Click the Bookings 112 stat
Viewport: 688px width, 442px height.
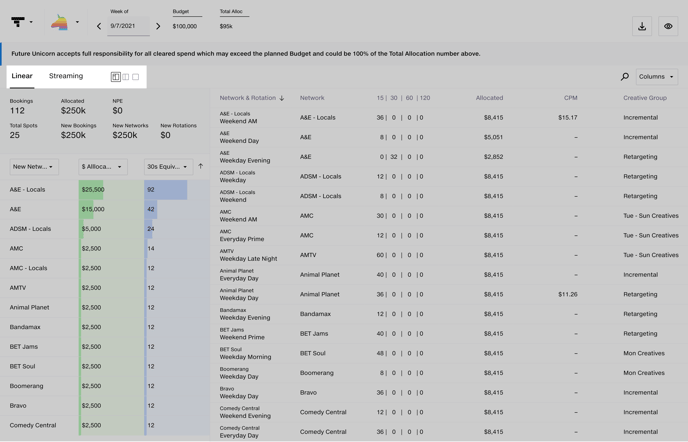point(21,107)
